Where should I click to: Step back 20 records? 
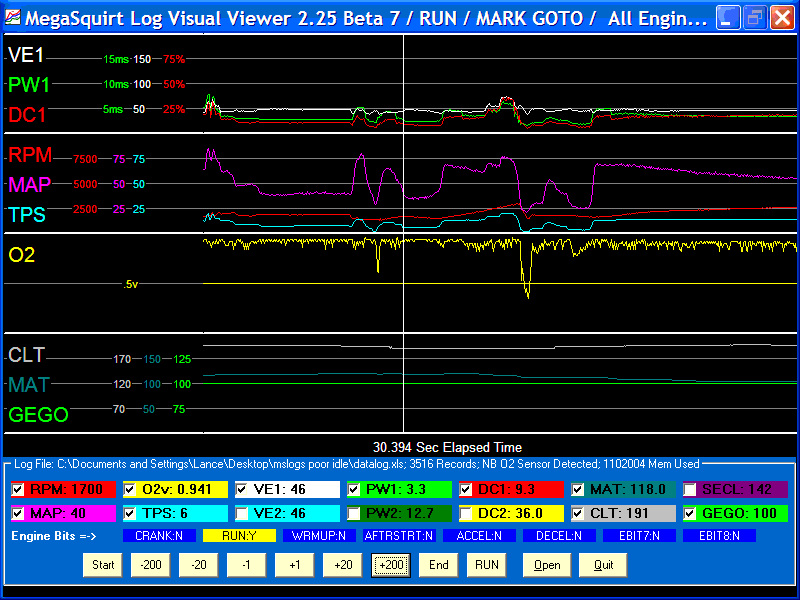click(x=199, y=564)
